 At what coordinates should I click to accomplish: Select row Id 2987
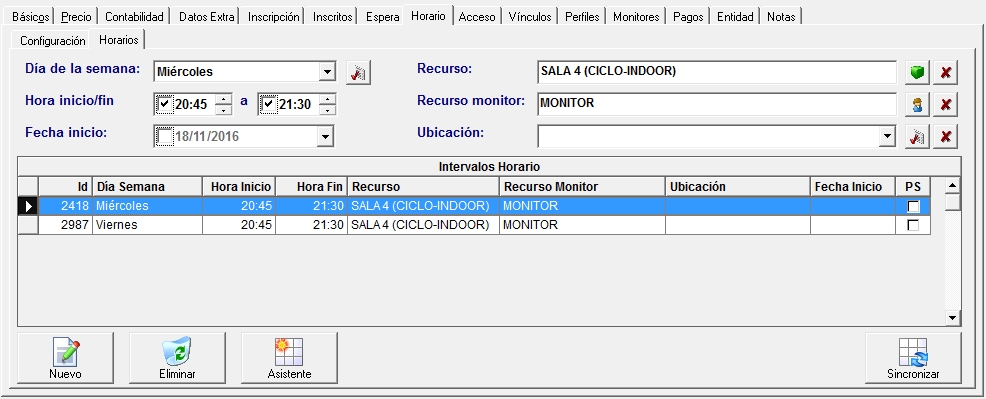[474, 225]
